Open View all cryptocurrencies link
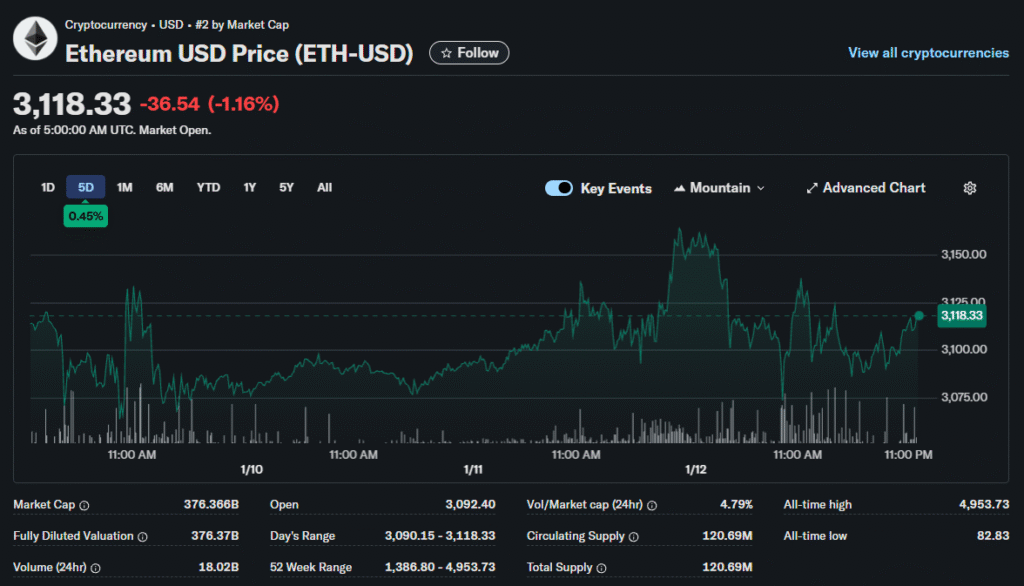 tap(928, 53)
